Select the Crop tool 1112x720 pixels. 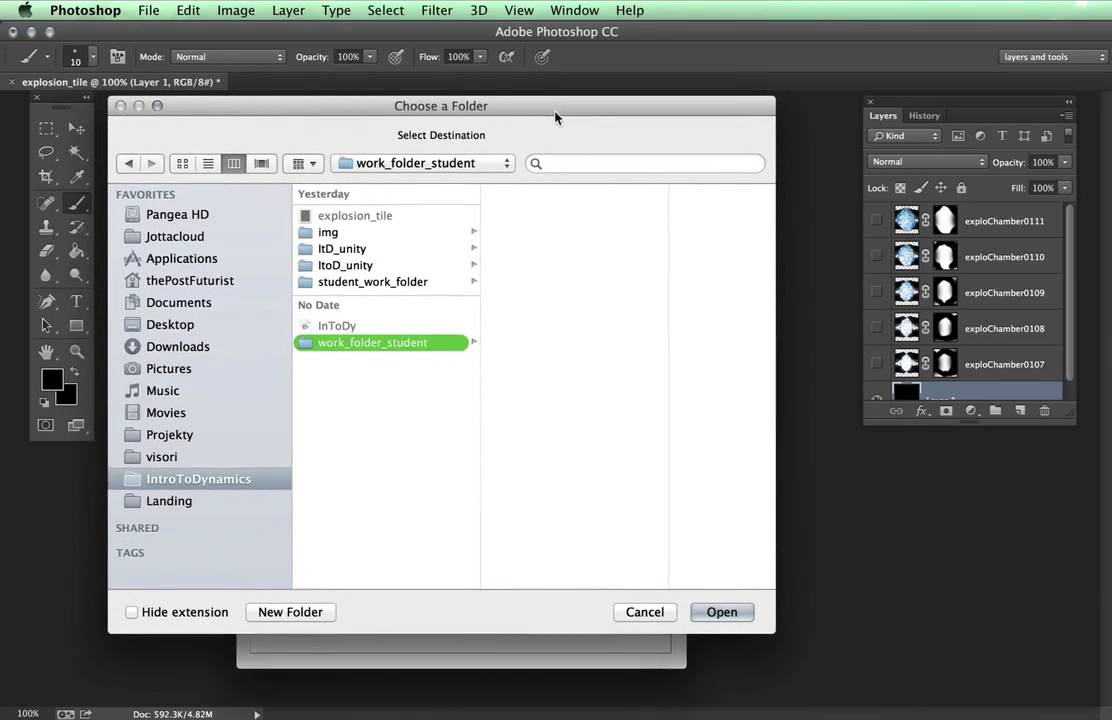pyautogui.click(x=46, y=177)
